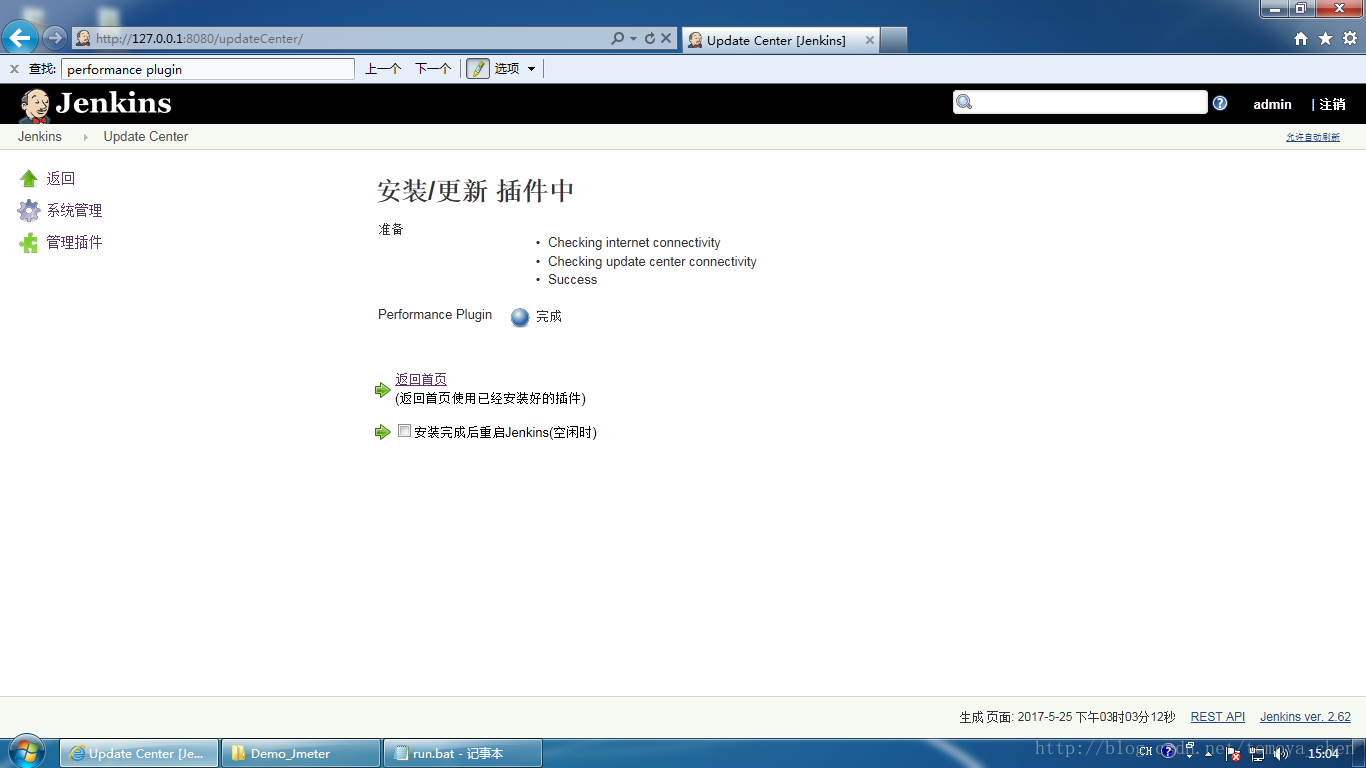Click the Jenkins butler logo
The width and height of the screenshot is (1366, 768).
35,105
